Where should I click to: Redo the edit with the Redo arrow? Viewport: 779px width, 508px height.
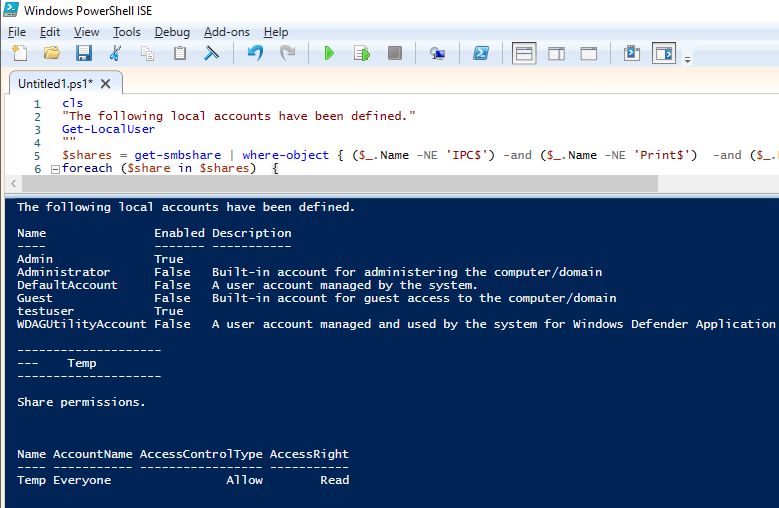coord(288,53)
